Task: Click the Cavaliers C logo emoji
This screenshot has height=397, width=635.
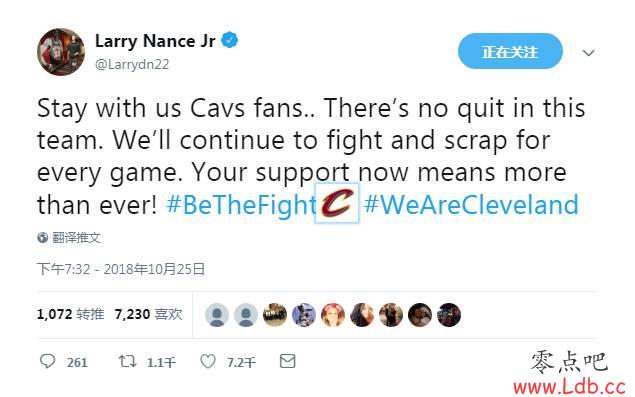Action: (337, 203)
